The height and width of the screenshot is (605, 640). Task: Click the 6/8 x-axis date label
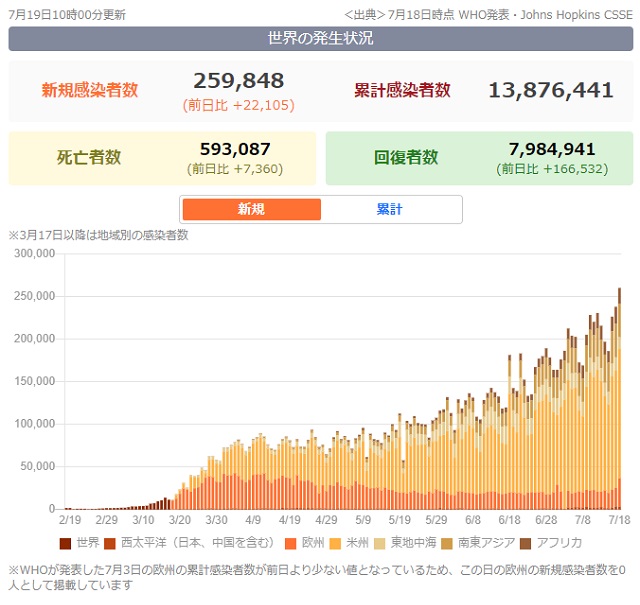(473, 520)
